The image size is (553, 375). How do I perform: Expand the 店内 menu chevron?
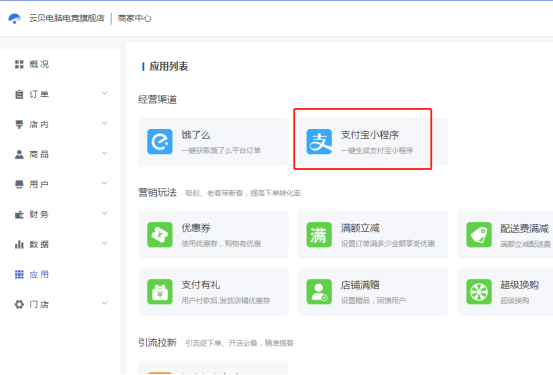point(105,123)
